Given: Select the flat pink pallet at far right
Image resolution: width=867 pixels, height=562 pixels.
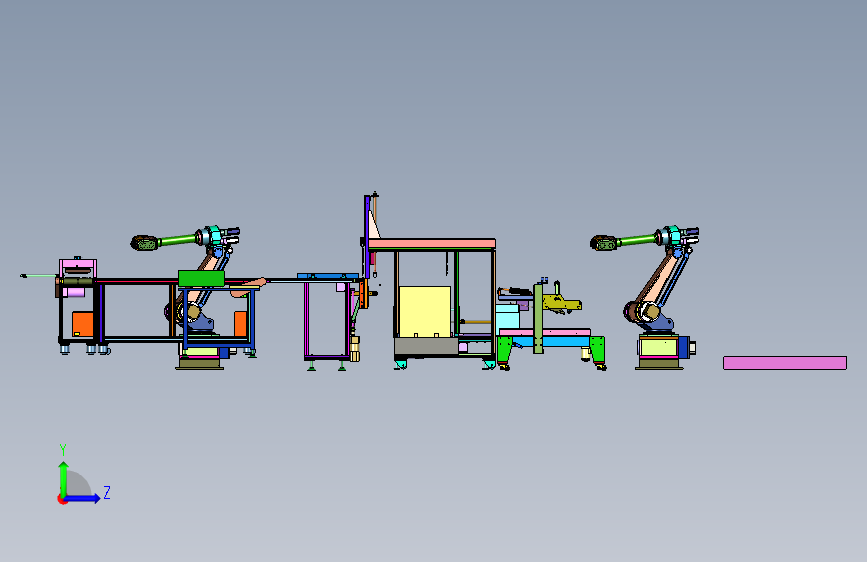Looking at the screenshot, I should 785,363.
